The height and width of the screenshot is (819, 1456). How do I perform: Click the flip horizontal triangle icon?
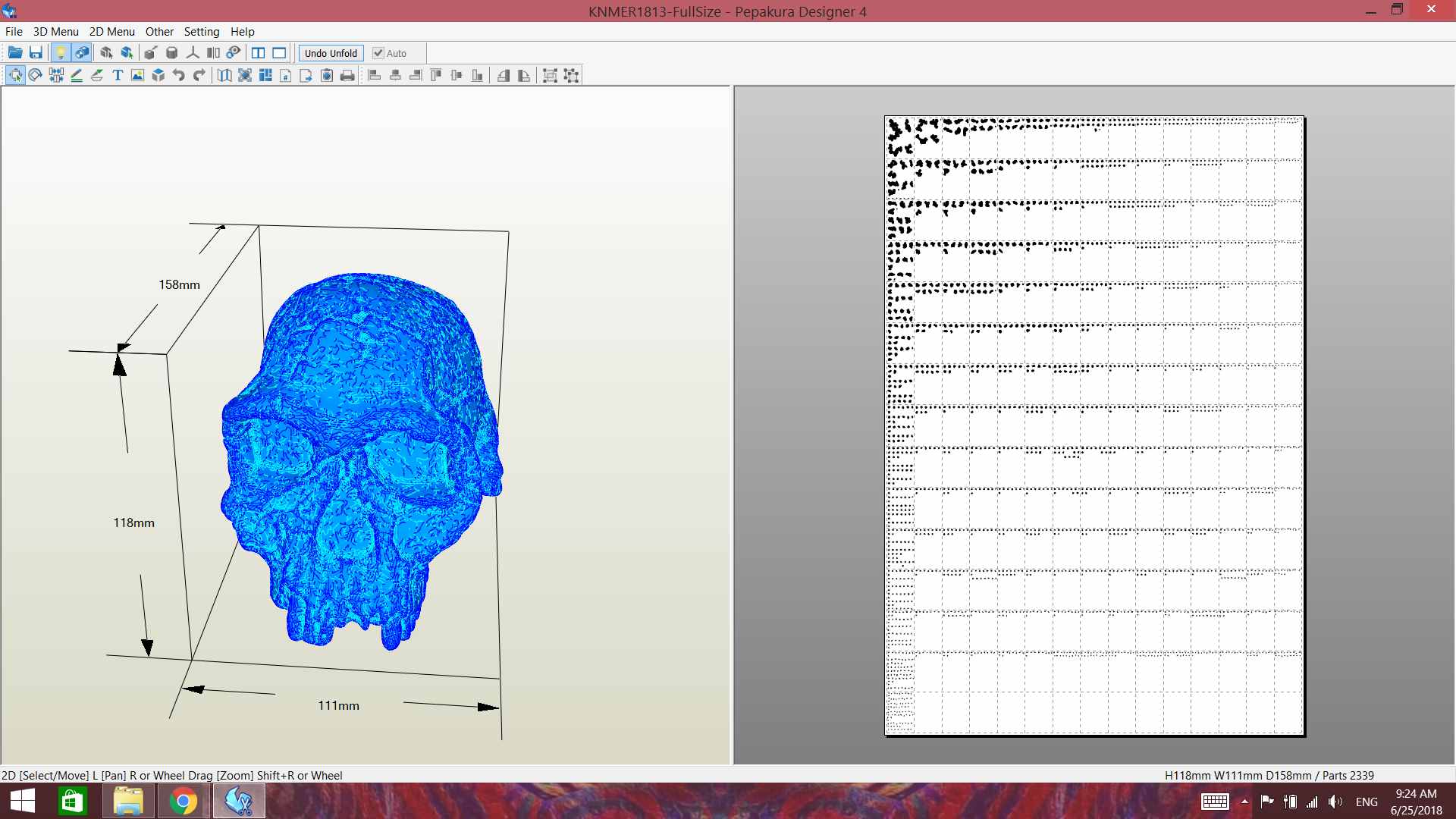click(504, 75)
